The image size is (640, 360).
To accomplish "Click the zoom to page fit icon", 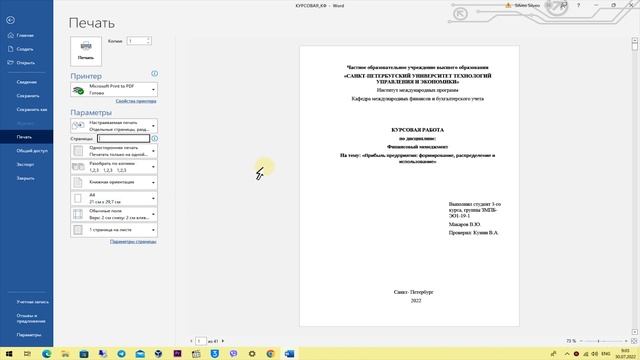I will (x=634, y=341).
